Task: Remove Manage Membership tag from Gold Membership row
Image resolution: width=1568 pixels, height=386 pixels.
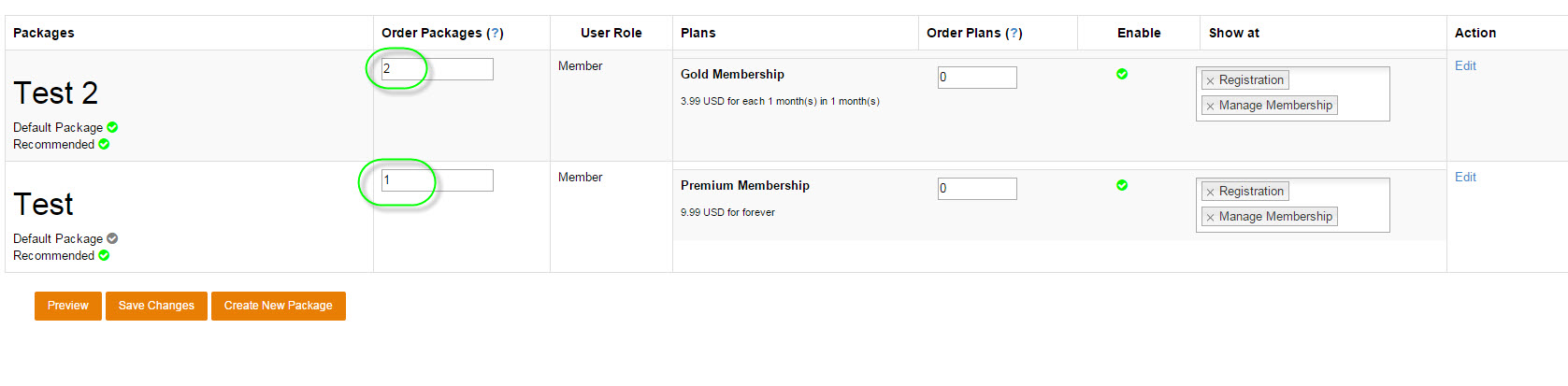Action: [1210, 107]
